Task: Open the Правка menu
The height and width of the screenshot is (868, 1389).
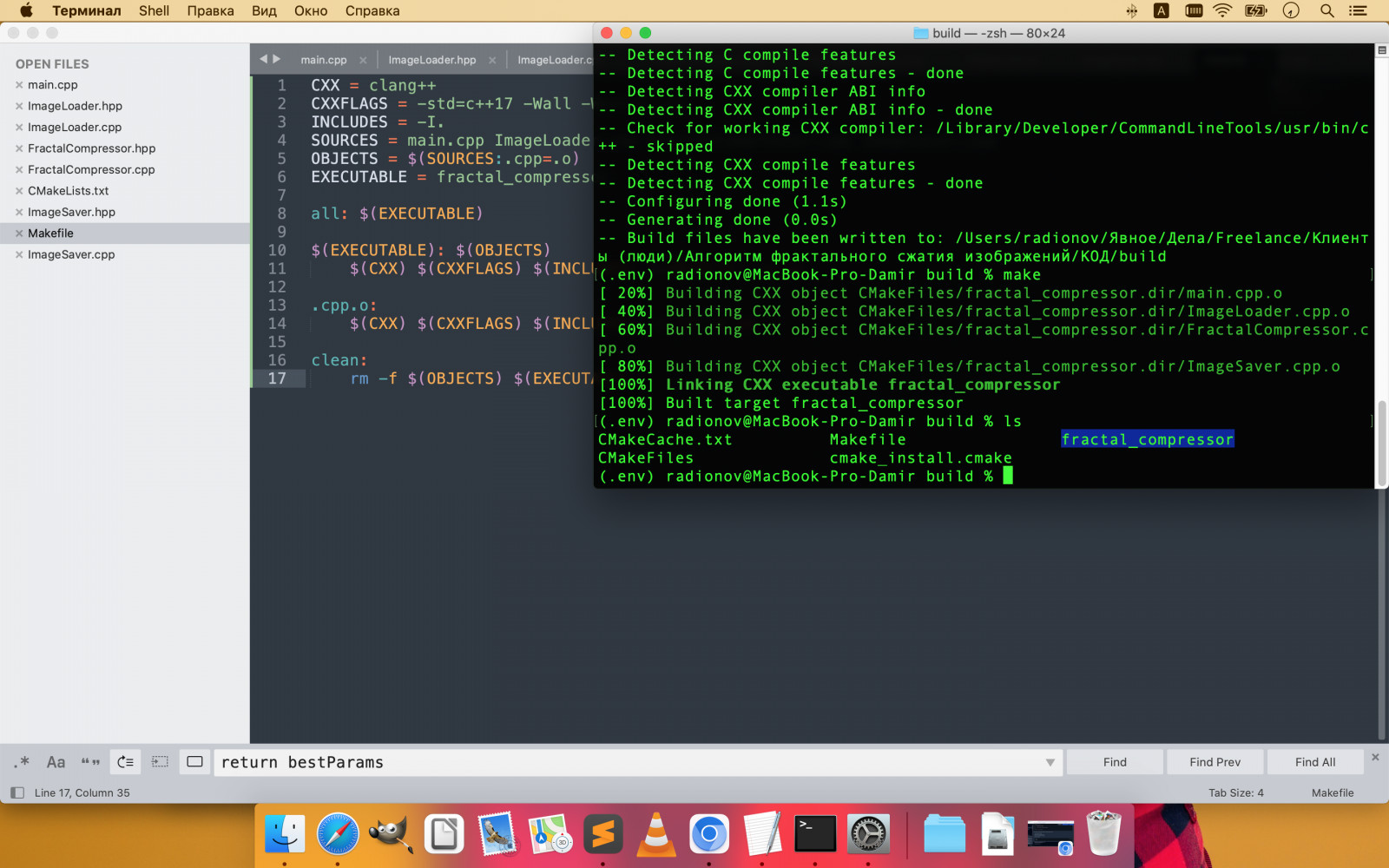Action: [210, 10]
